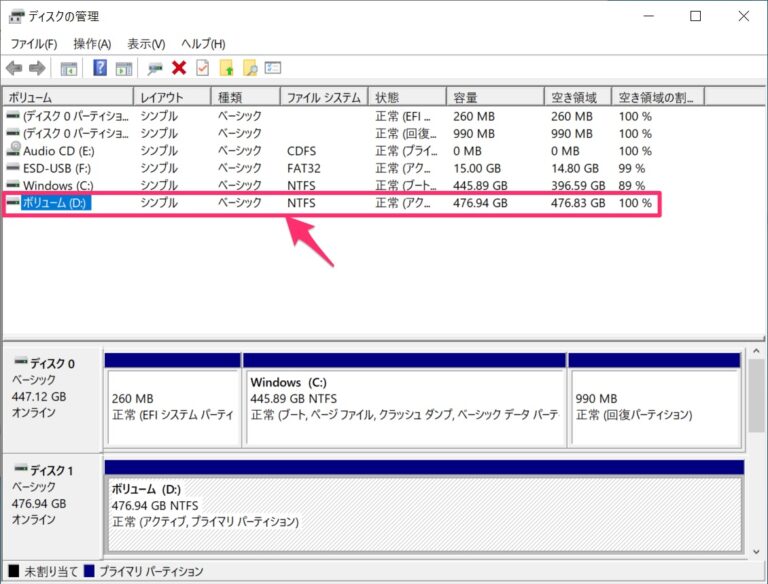
Task: Click the folder search magnifier icon
Action: click(250, 68)
